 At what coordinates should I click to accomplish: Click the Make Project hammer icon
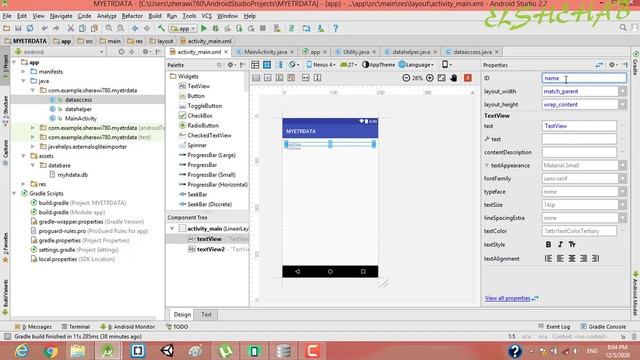click(161, 29)
